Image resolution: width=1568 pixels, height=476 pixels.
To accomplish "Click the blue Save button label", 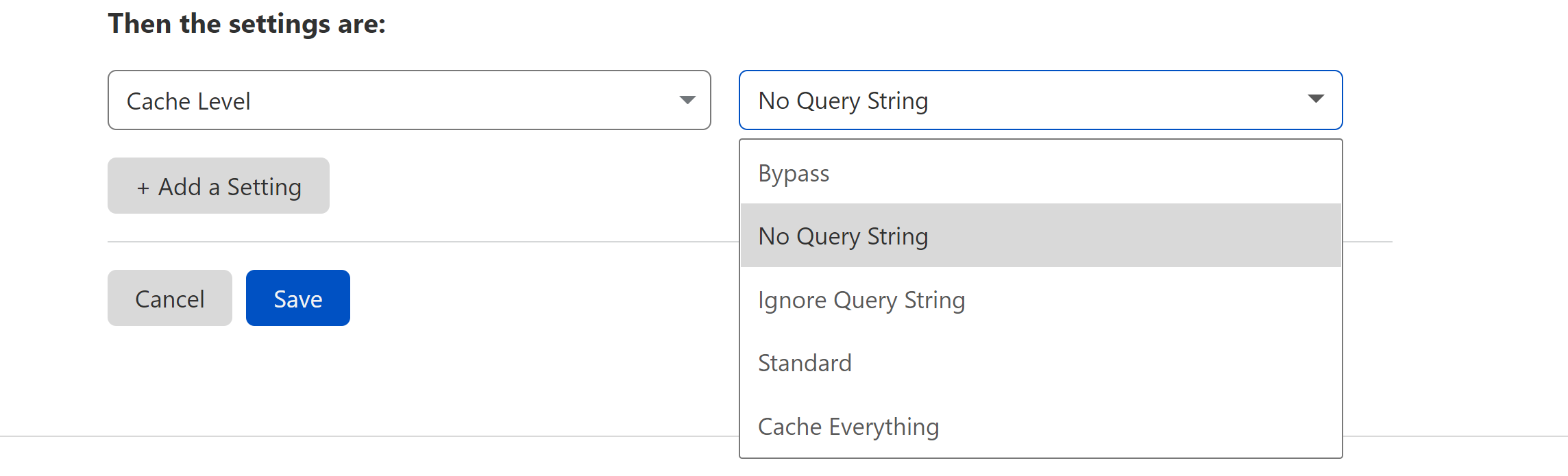I will 297,299.
